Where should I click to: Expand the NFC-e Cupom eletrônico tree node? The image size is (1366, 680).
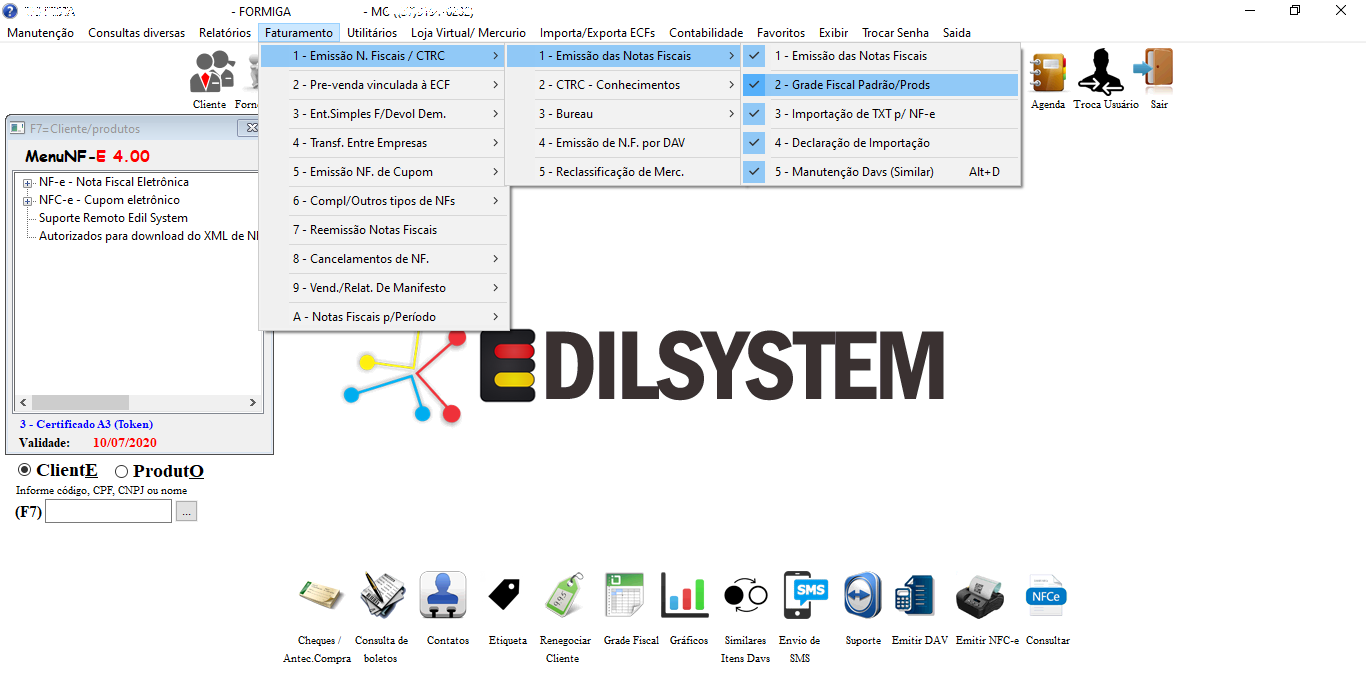point(28,201)
